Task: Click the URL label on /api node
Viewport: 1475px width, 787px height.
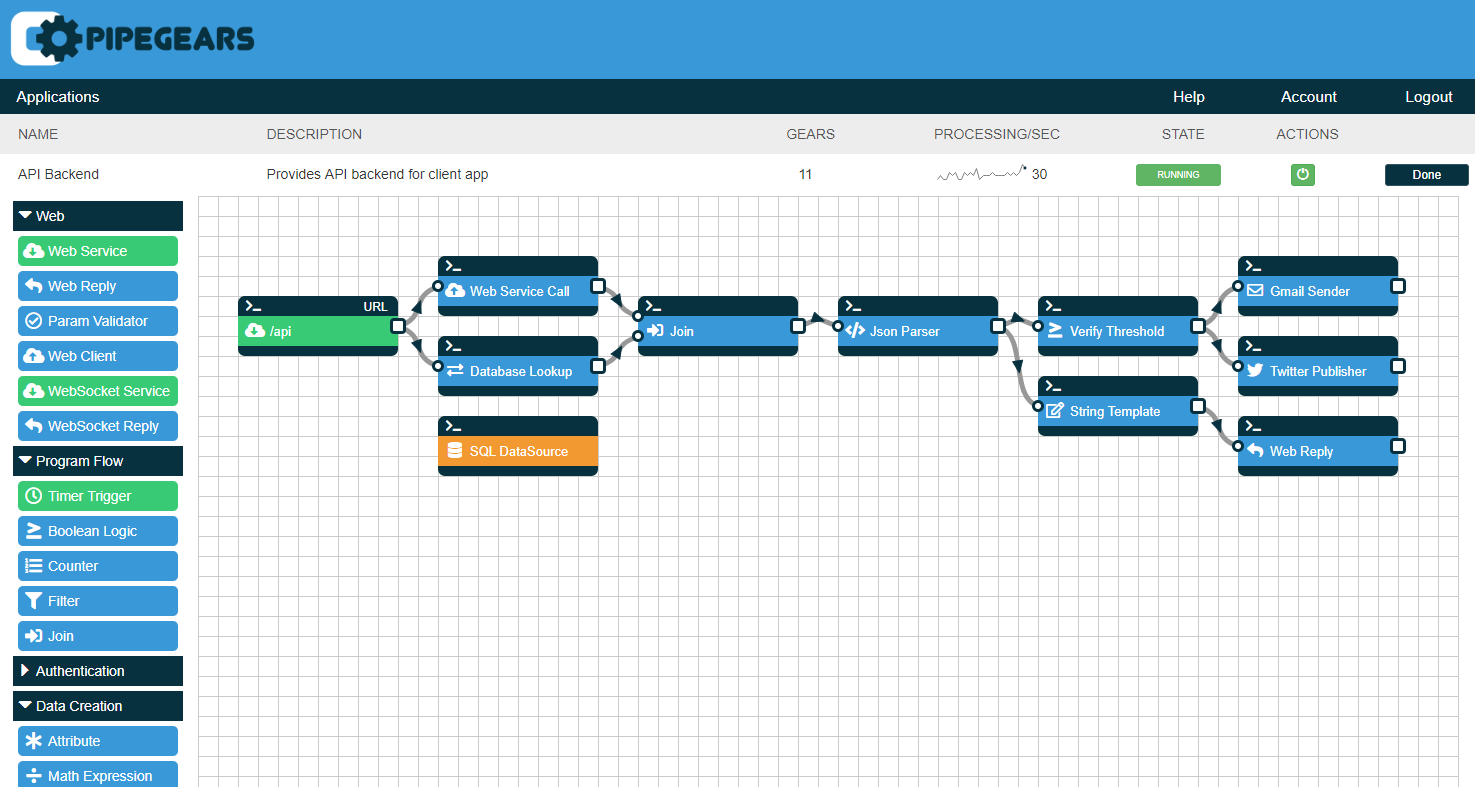Action: [375, 306]
